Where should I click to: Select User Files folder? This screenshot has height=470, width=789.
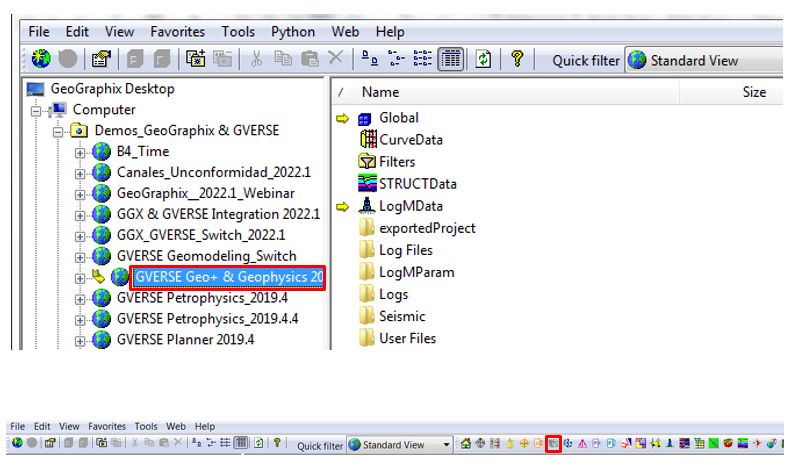[408, 339]
